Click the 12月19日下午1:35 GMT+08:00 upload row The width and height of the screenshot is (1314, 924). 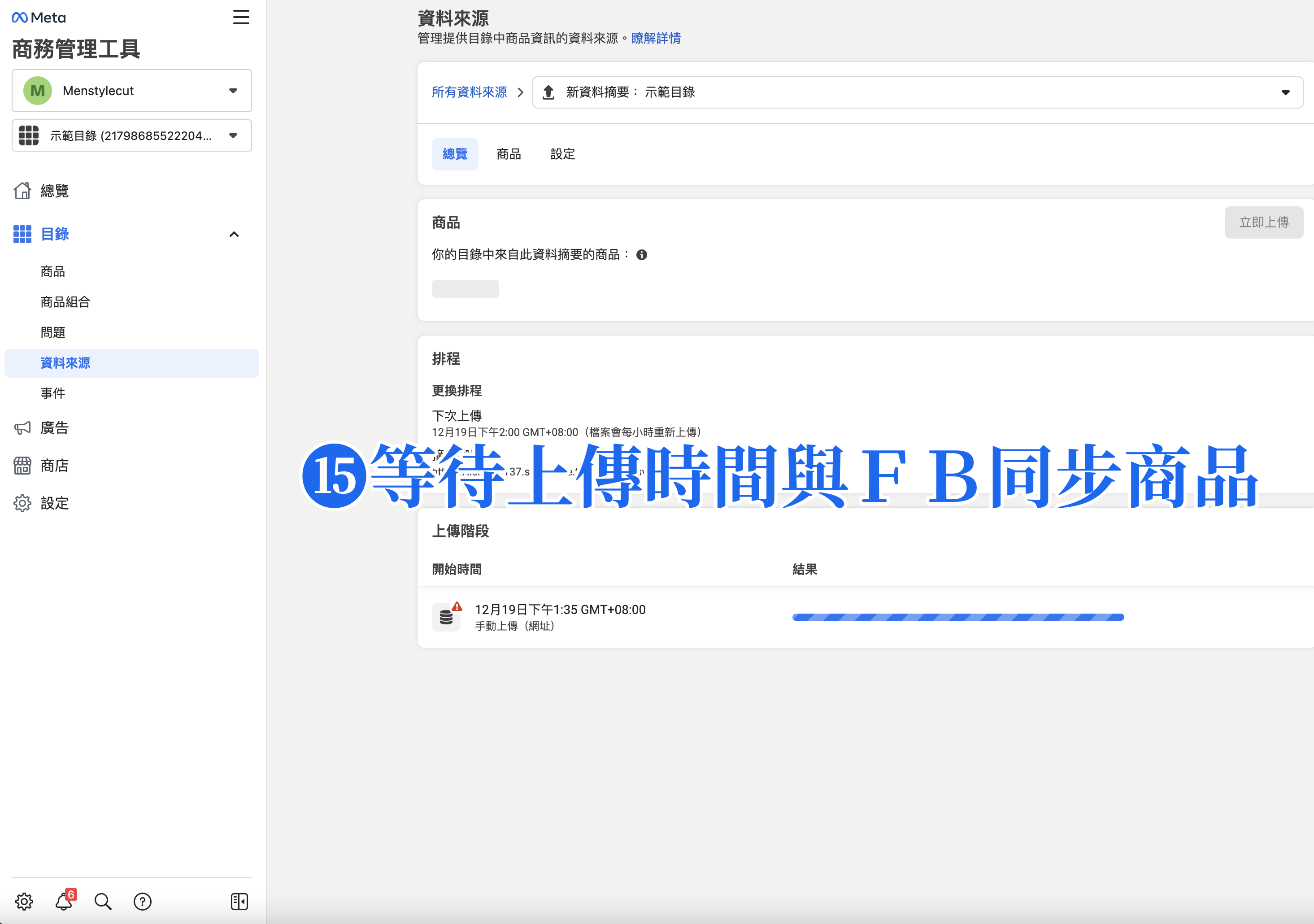866,617
